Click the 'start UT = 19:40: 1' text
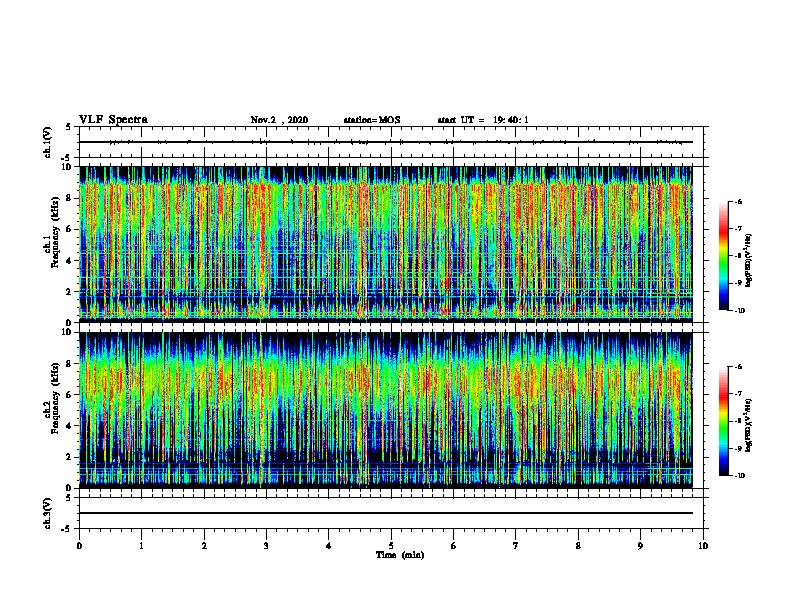The height and width of the screenshot is (612, 792). 483,120
